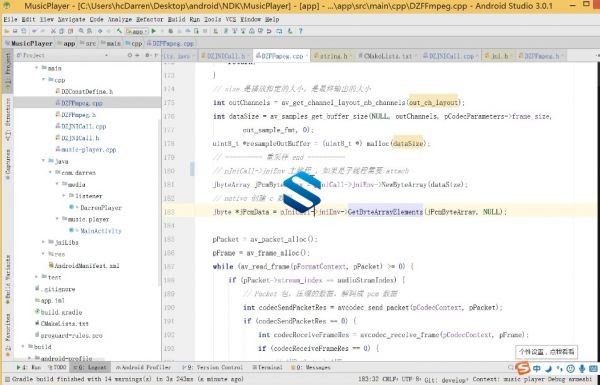Open the Terminal tool window button

pyautogui.click(x=267, y=367)
